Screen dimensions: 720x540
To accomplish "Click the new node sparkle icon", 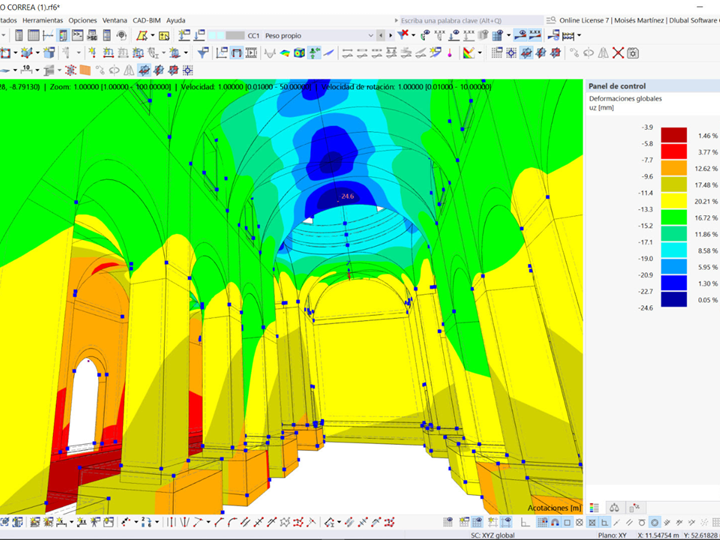I will click(x=92, y=53).
